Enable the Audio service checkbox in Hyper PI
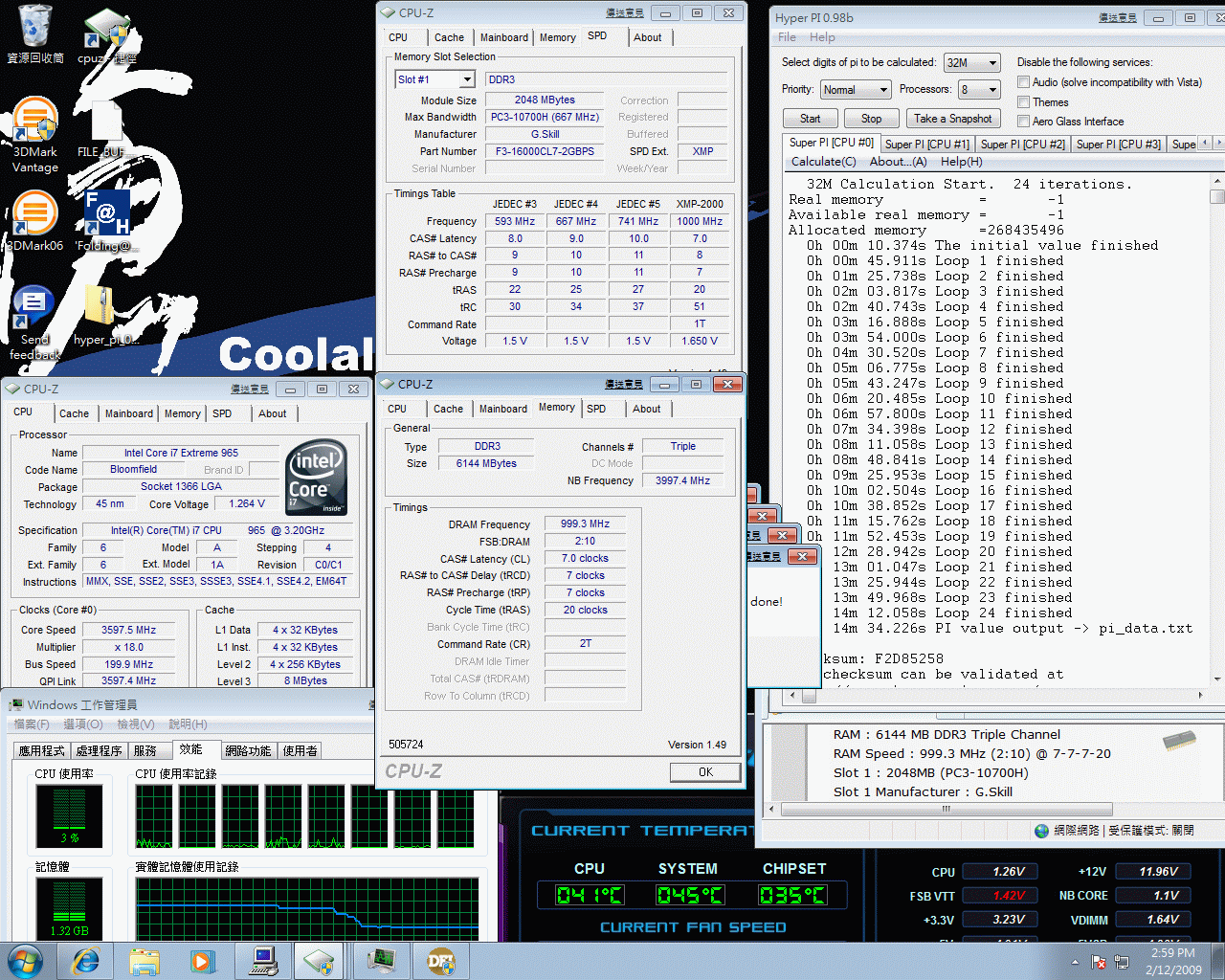Image resolution: width=1225 pixels, height=980 pixels. click(1023, 82)
